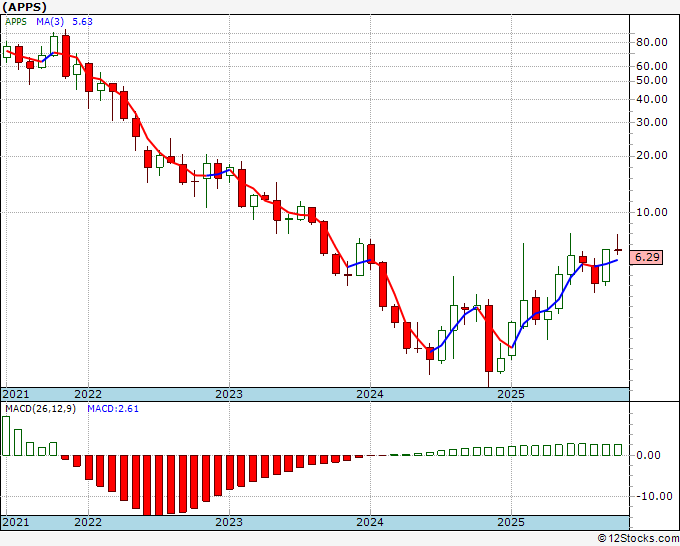Screen dimensions: 680x546
Task: Click the MA(3) legend label
Action: pos(51,22)
